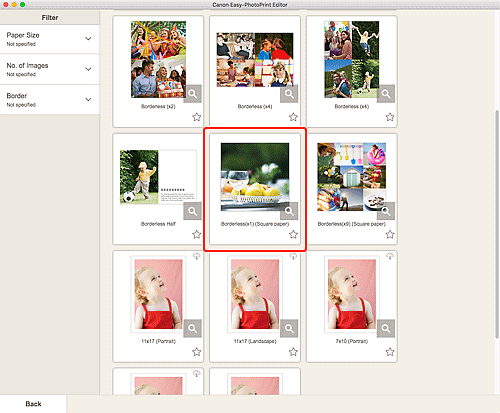
Task: Expand the No. of Images filter
Action: tap(50, 69)
